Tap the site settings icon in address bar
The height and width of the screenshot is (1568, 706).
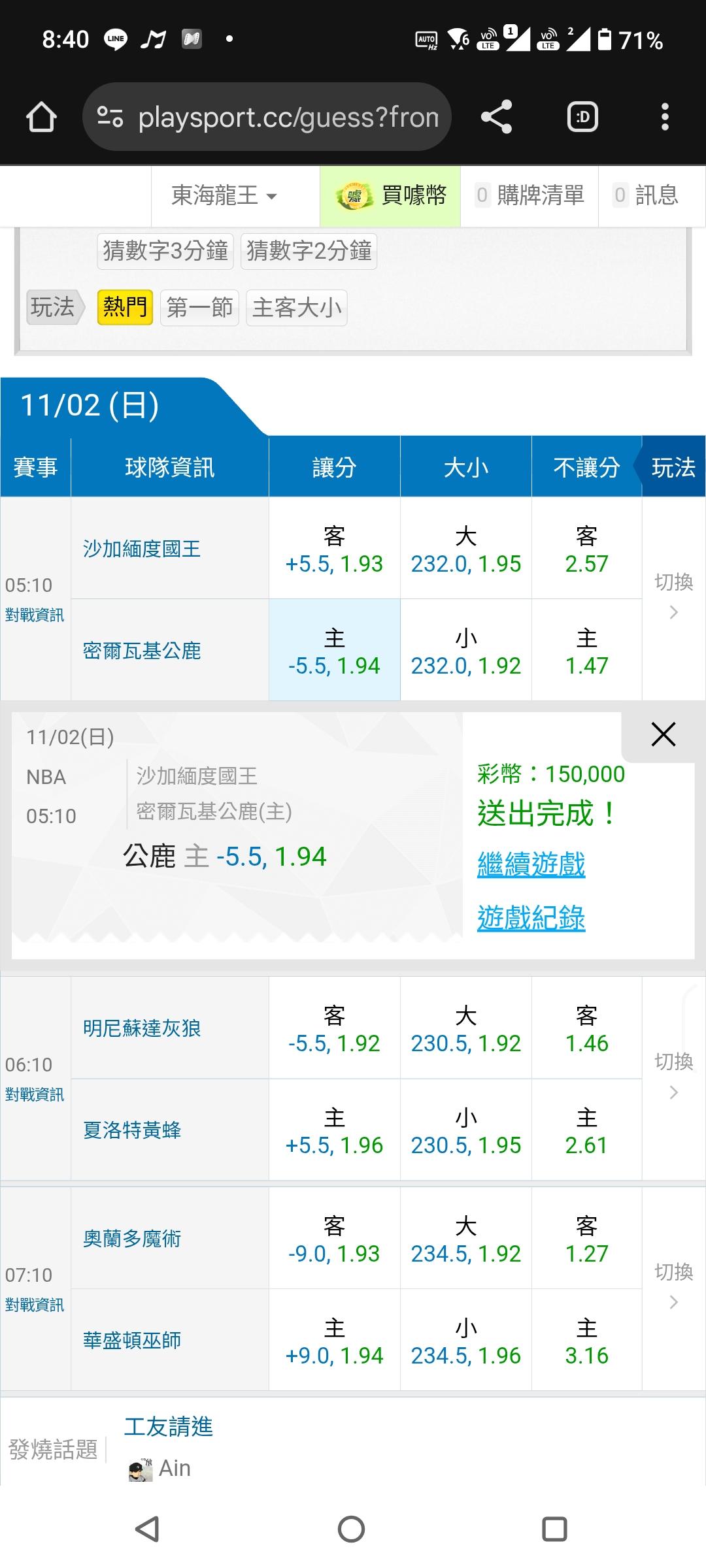110,118
